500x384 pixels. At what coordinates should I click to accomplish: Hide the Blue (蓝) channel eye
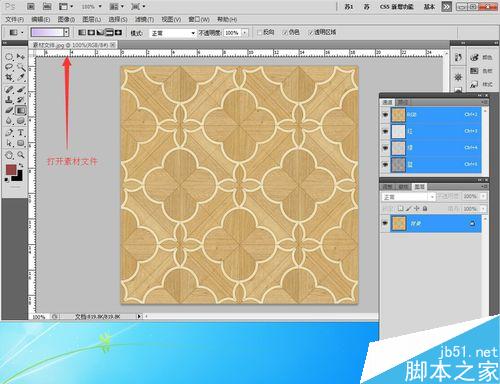point(385,164)
